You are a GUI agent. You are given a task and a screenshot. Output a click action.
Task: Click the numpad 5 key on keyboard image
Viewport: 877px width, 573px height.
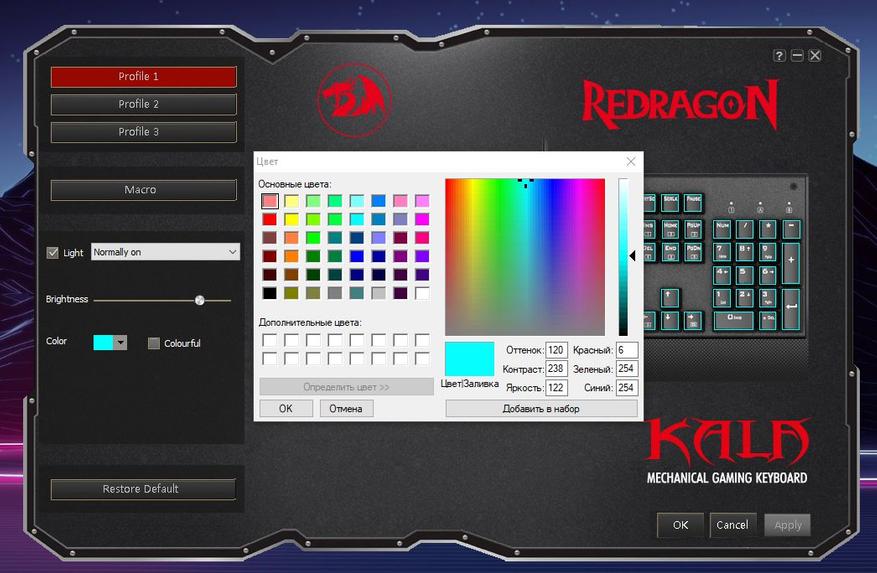point(745,275)
